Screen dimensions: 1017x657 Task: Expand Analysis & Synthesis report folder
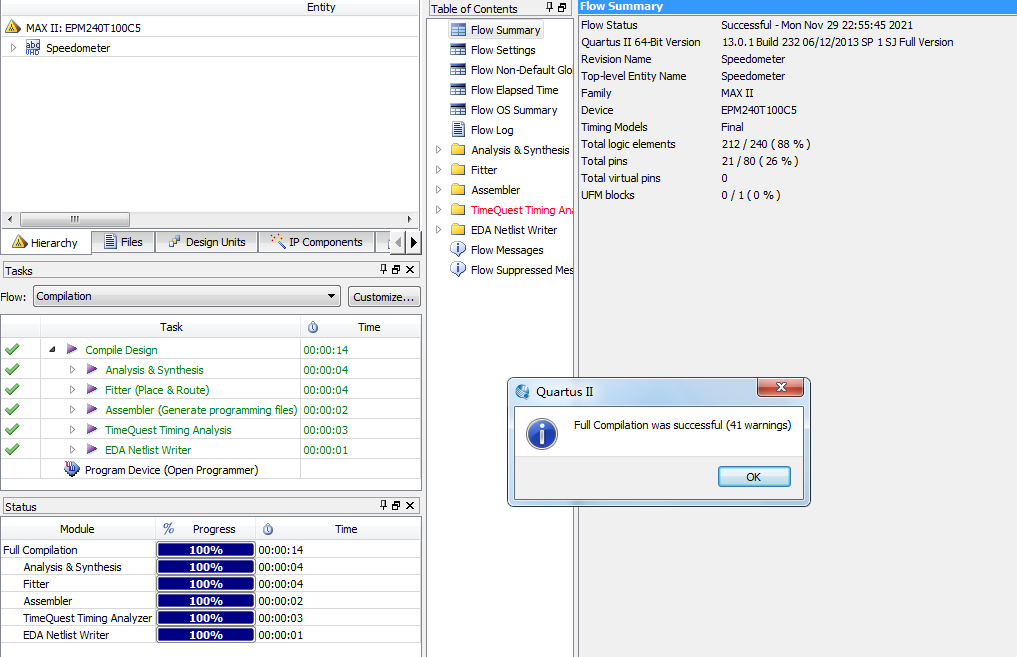438,150
